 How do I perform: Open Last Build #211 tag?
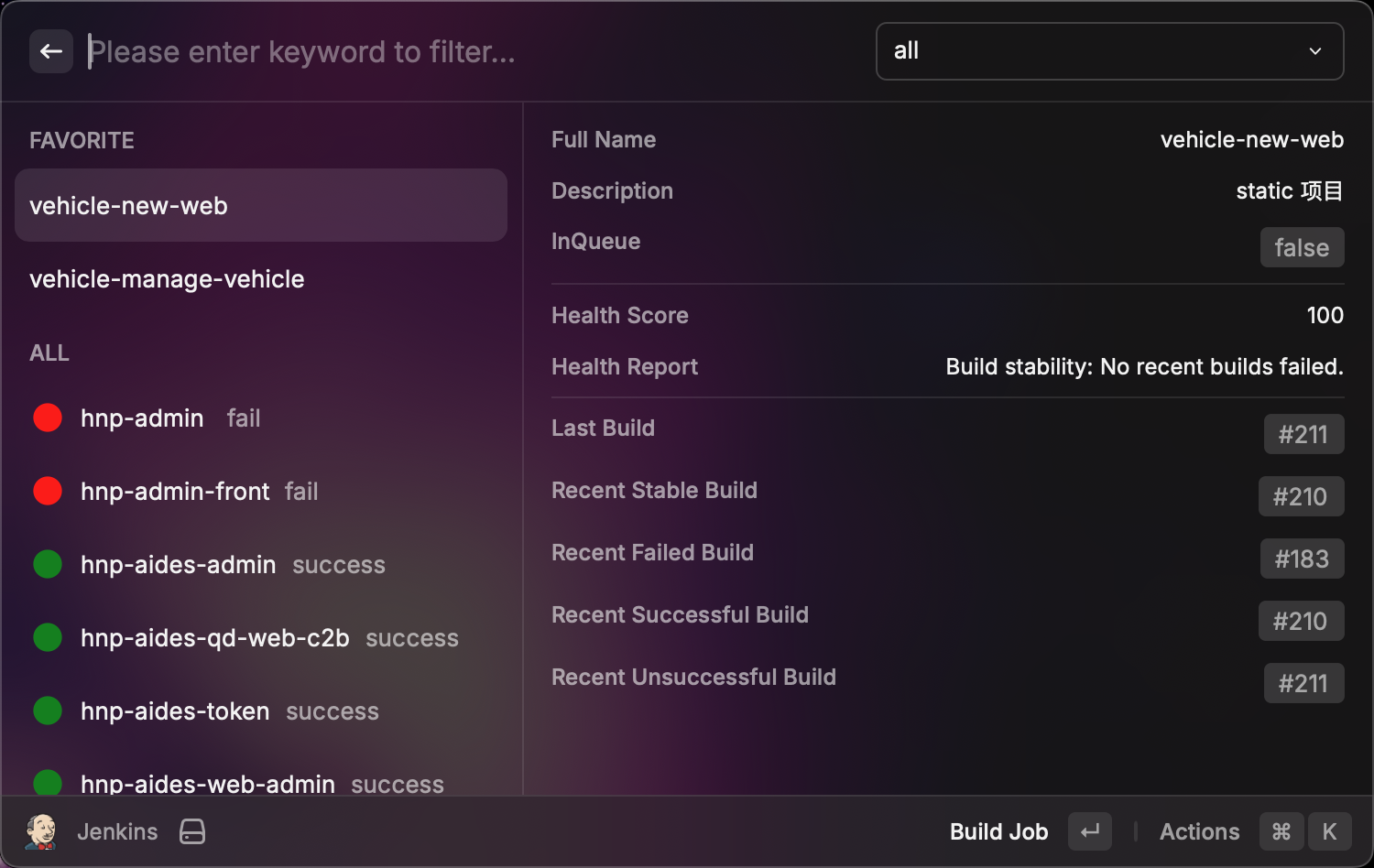1303,434
